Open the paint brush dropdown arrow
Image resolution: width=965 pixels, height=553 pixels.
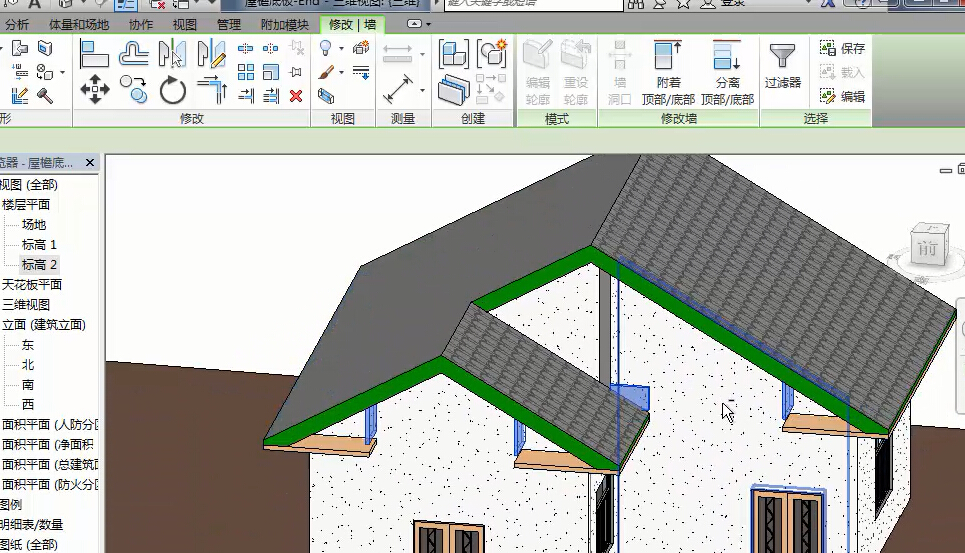tap(342, 73)
